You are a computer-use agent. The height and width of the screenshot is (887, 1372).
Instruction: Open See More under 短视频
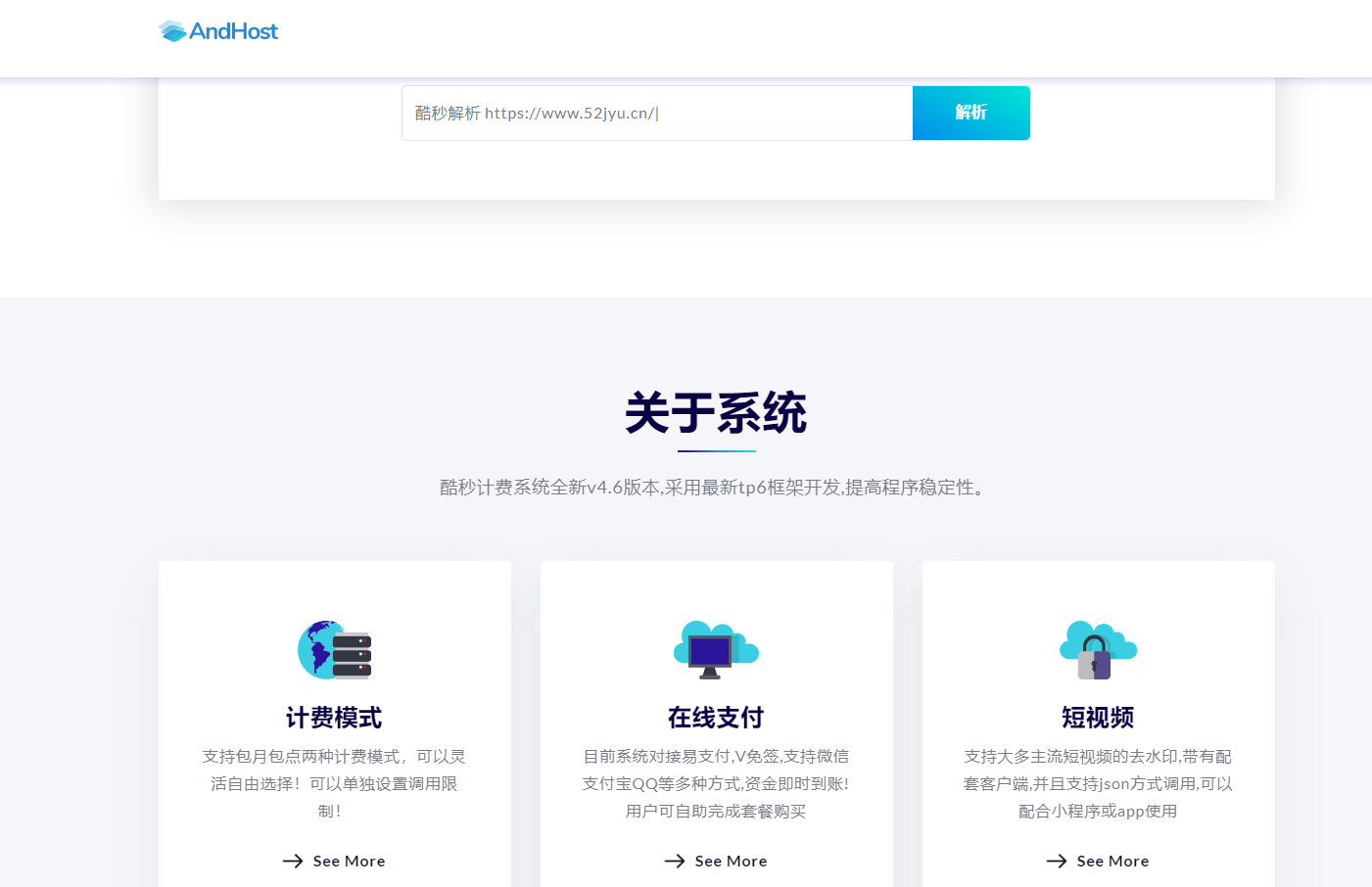1112,862
